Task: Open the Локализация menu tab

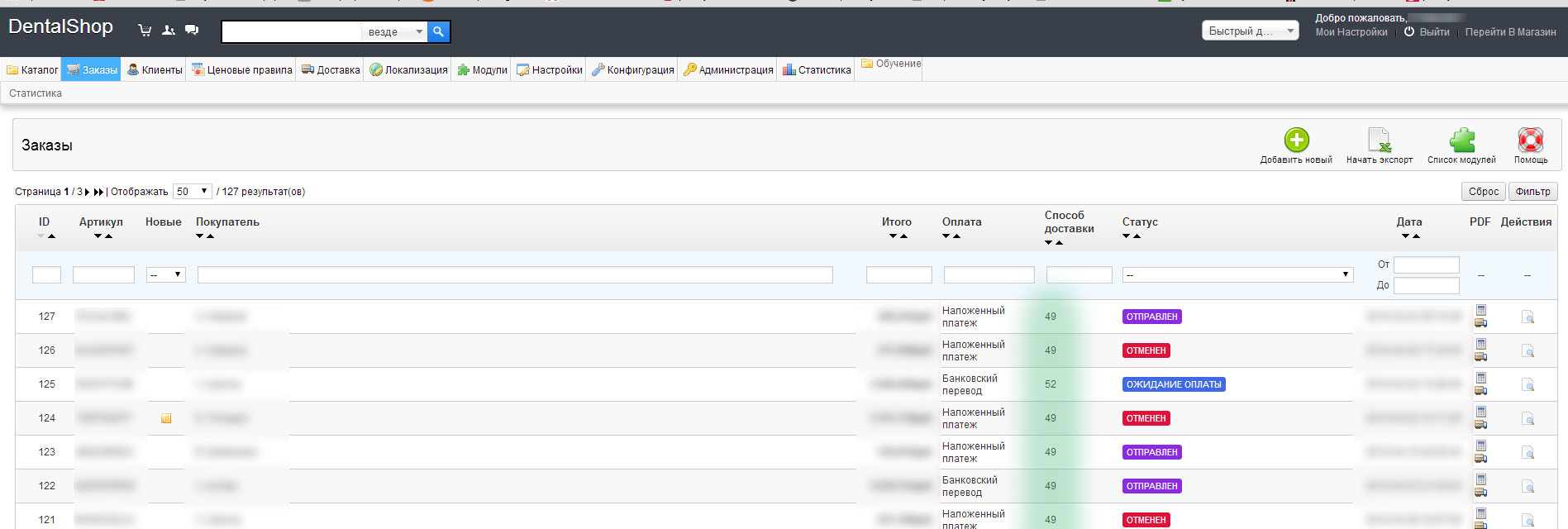Action: tap(408, 70)
